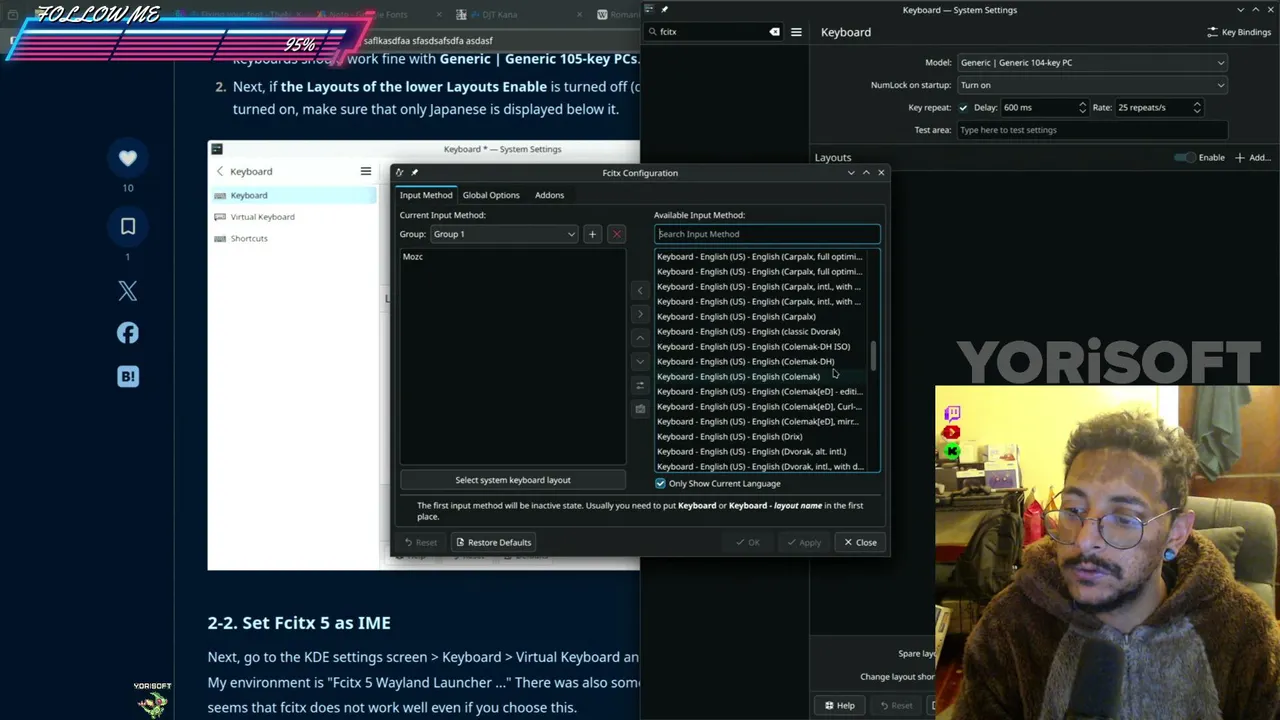The image size is (1280, 720).
Task: Click the plus icon beside Add in Layouts
Action: click(x=1240, y=158)
